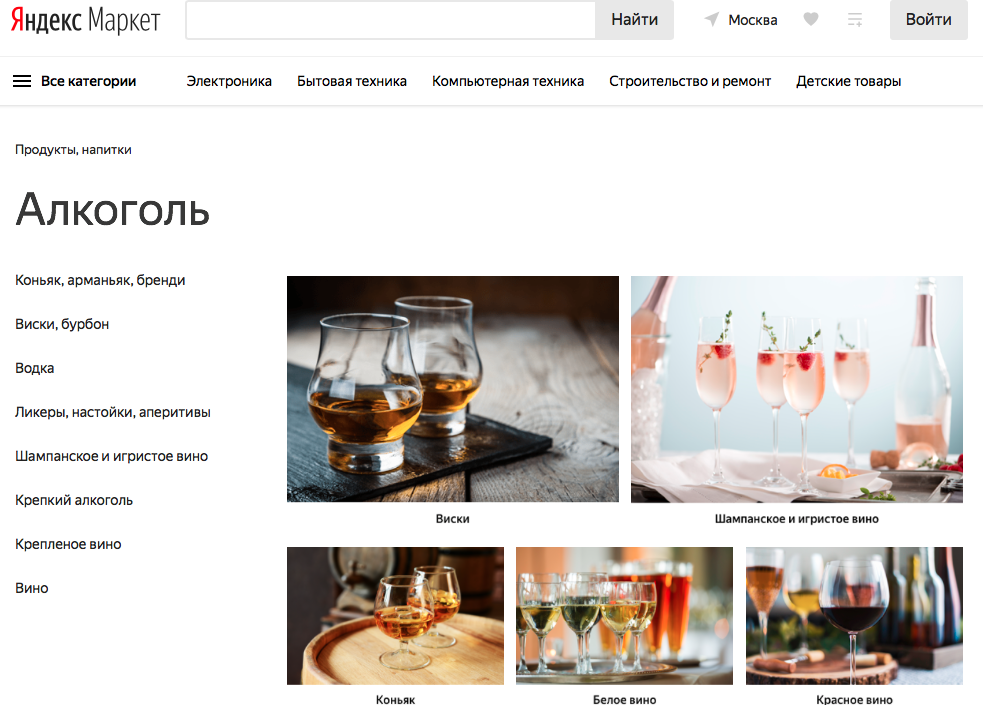Image resolution: width=983 pixels, height=705 pixels.
Task: Go to the Детские товары category
Action: 848,81
